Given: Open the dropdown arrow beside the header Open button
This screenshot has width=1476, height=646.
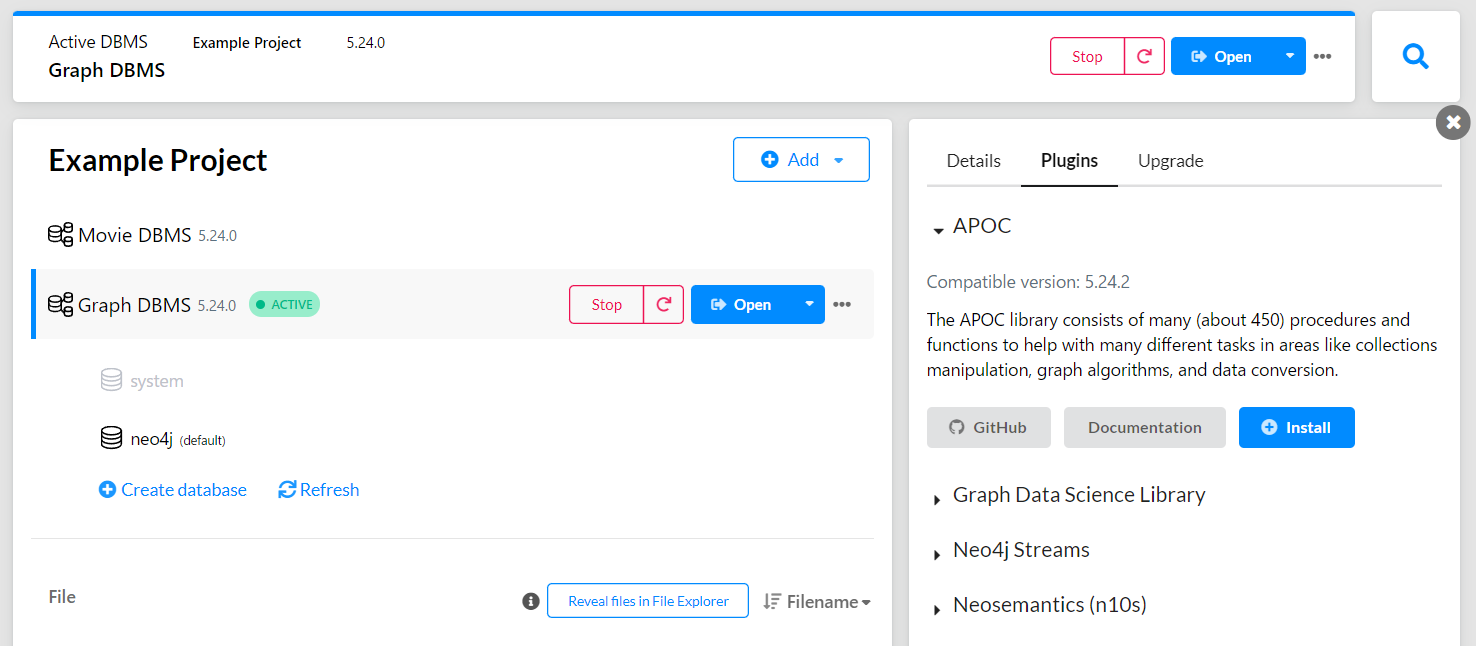Looking at the screenshot, I should point(1289,56).
